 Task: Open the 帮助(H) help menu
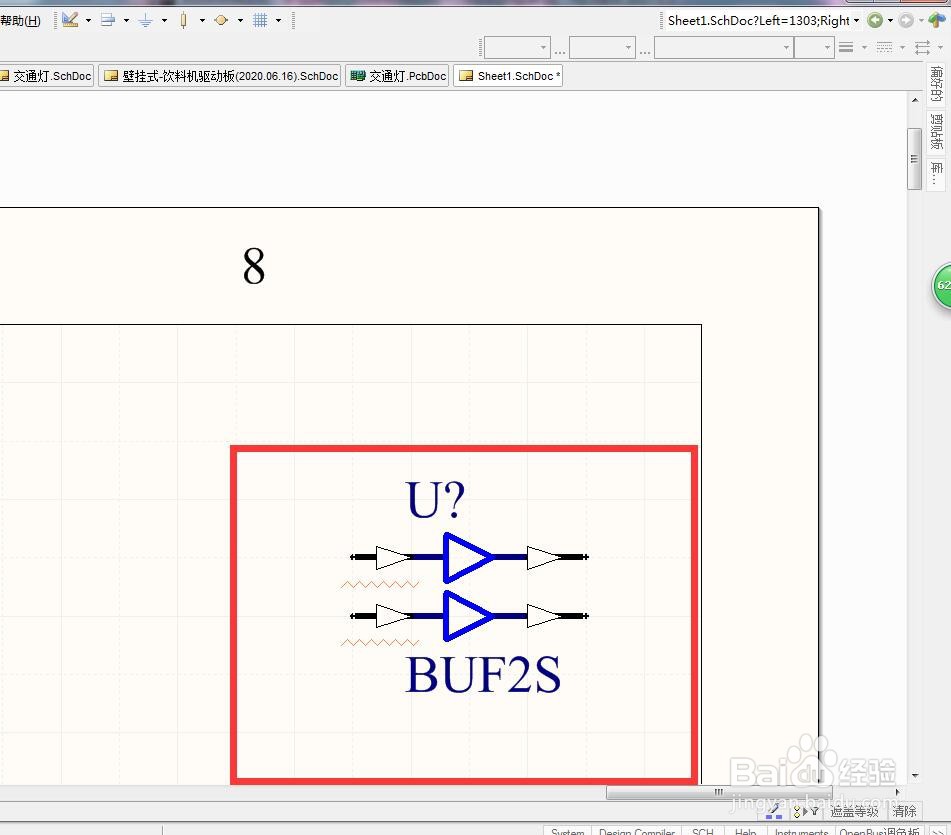[x=20, y=21]
